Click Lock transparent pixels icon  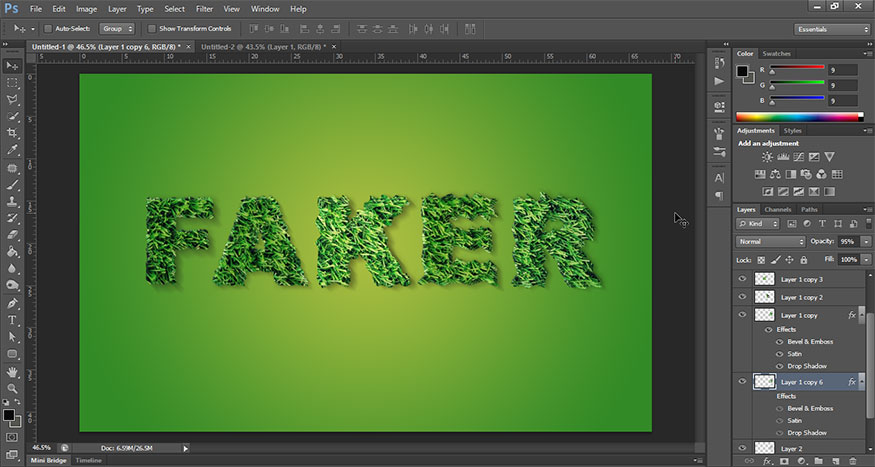[761, 260]
